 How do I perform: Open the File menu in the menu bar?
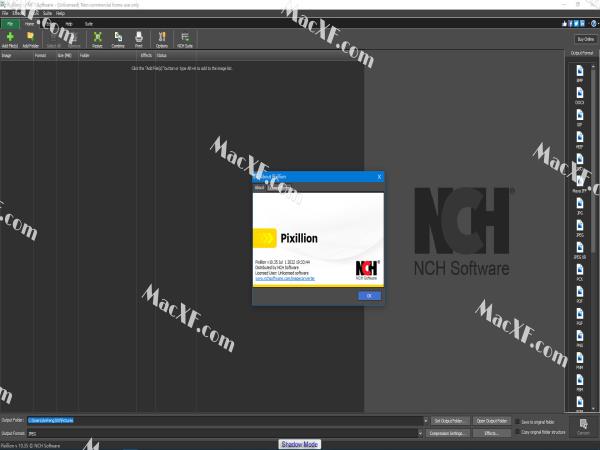pos(5,13)
